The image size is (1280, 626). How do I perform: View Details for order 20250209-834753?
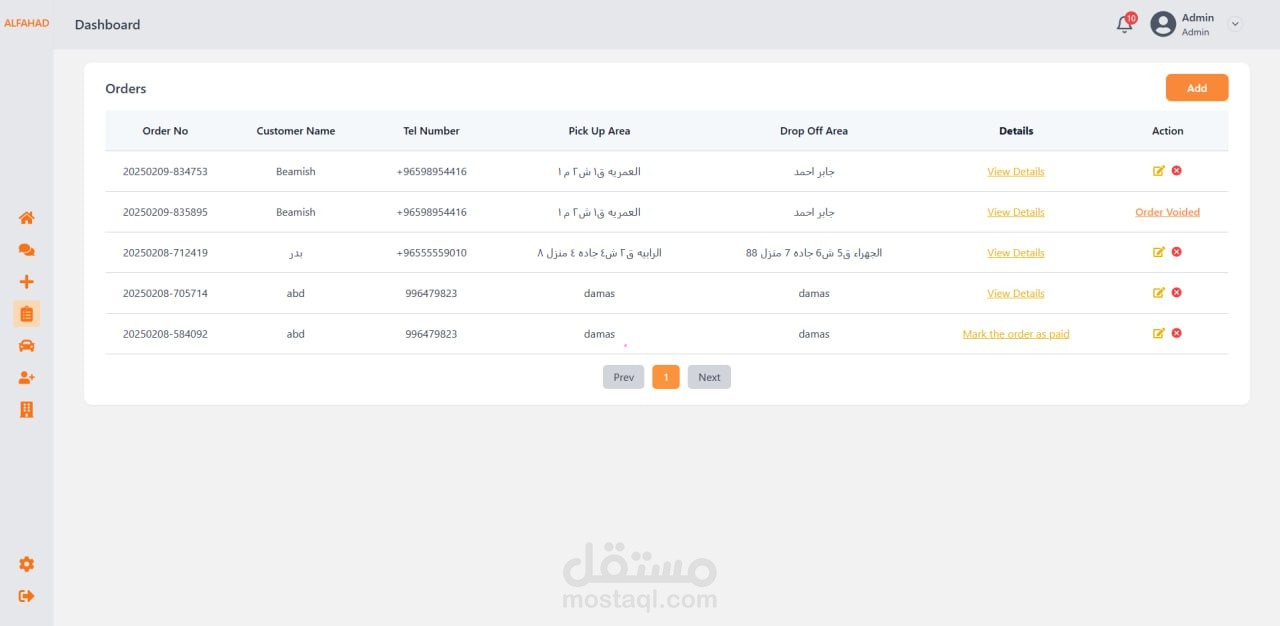click(x=1016, y=172)
